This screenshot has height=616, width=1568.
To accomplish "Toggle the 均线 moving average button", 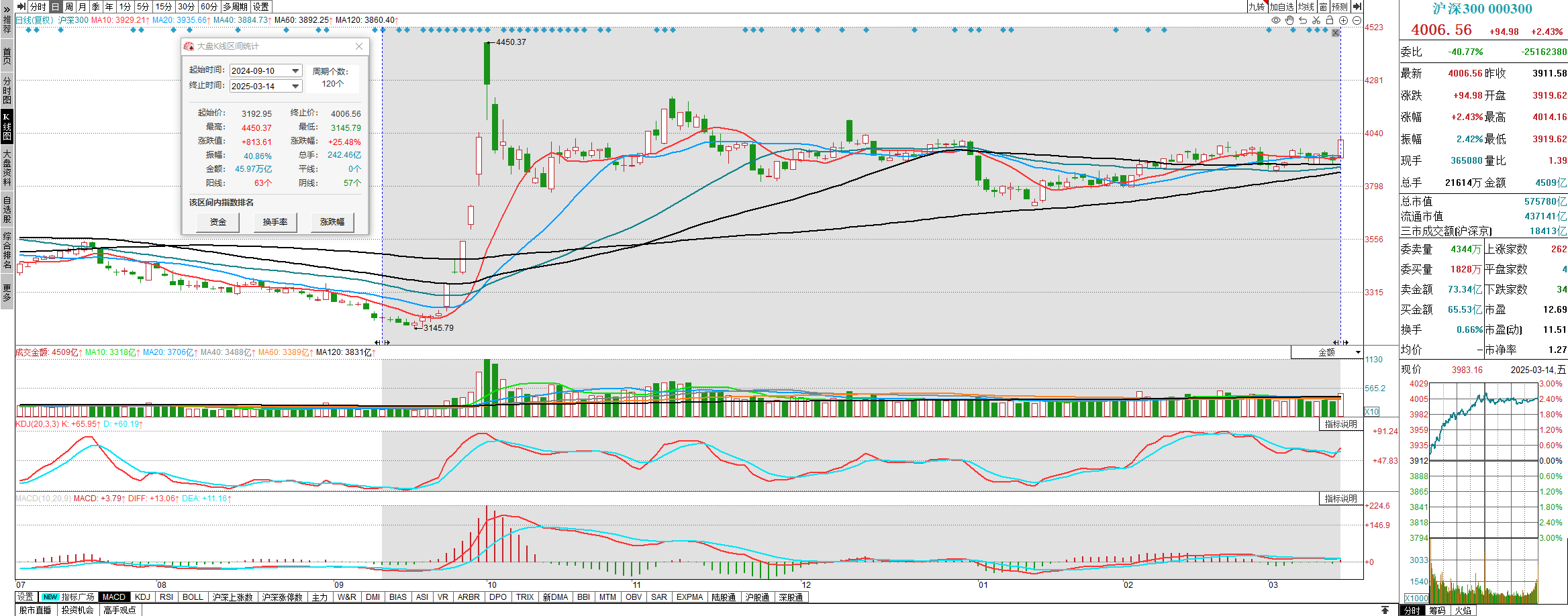I will pyautogui.click(x=1306, y=7).
